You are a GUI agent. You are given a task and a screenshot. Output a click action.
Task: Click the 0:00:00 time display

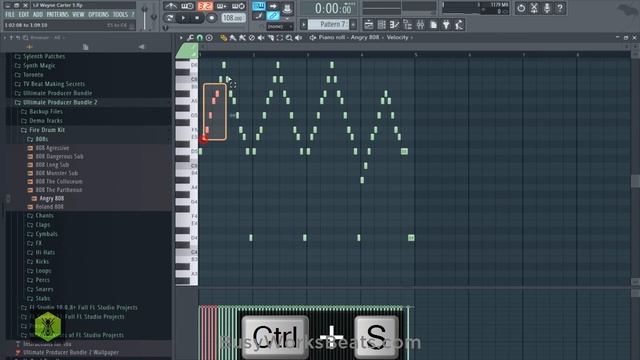pyautogui.click(x=333, y=9)
